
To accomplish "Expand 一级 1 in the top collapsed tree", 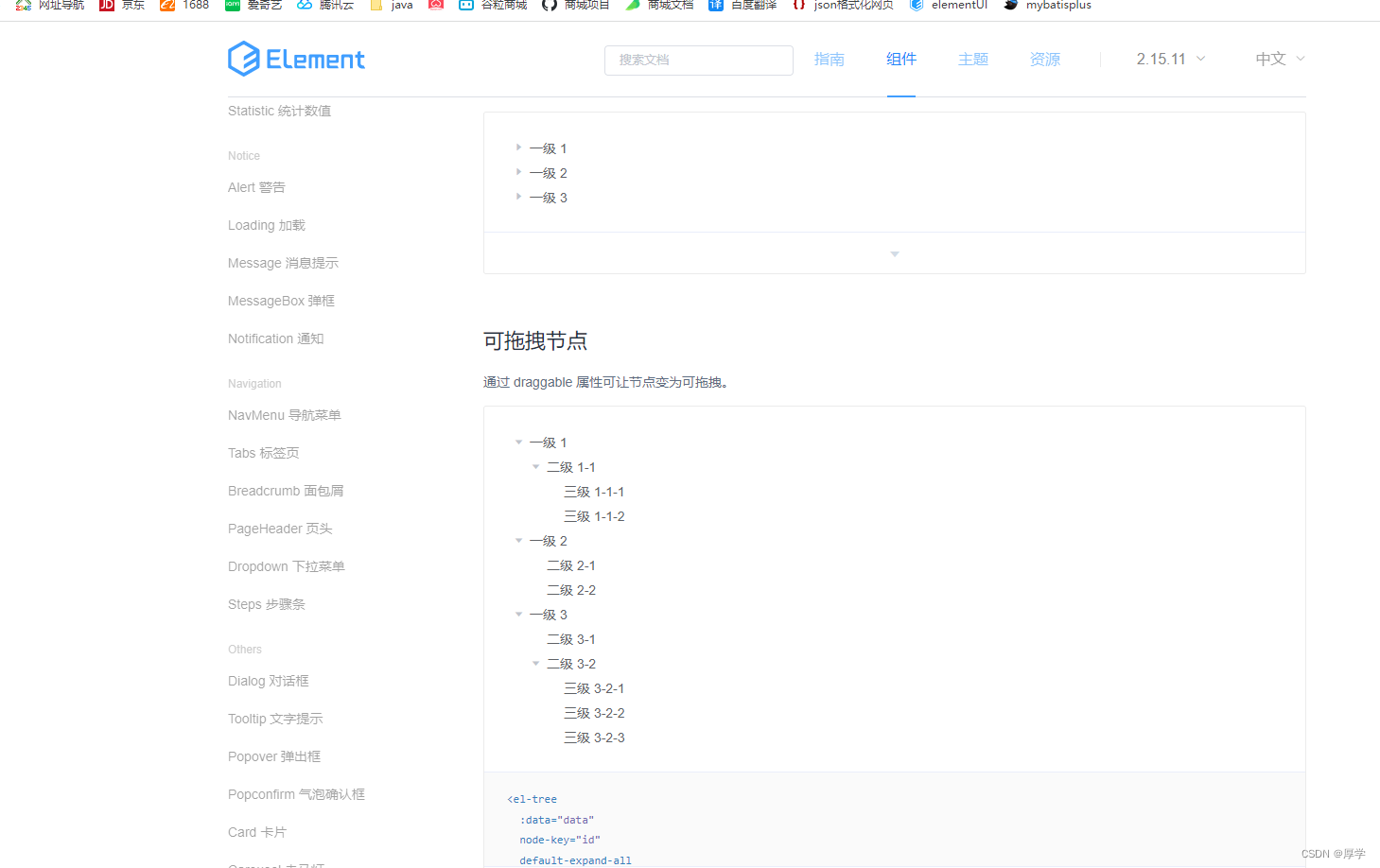I will click(518, 148).
